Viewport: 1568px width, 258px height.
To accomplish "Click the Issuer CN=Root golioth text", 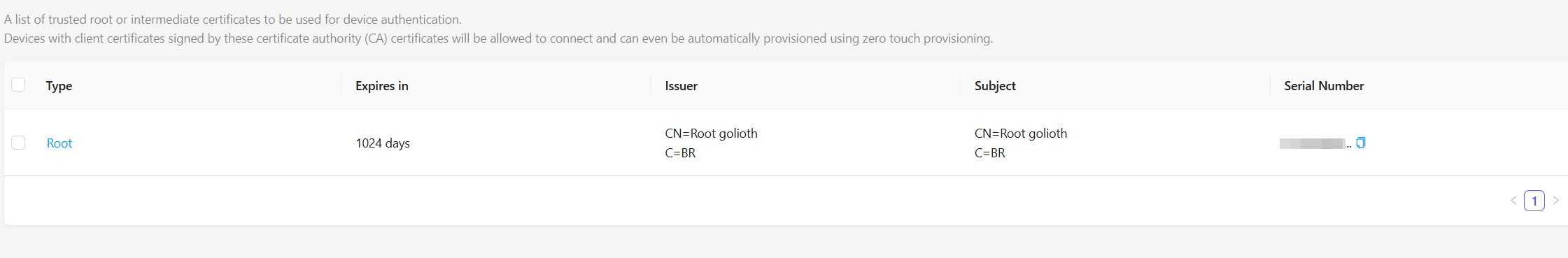I will click(x=711, y=134).
